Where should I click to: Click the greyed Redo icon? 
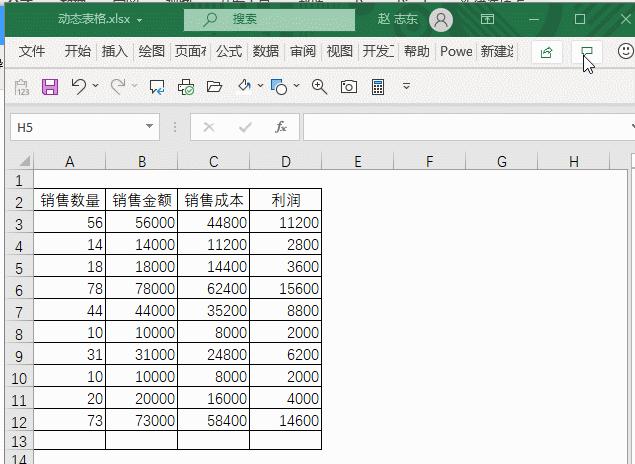118,86
